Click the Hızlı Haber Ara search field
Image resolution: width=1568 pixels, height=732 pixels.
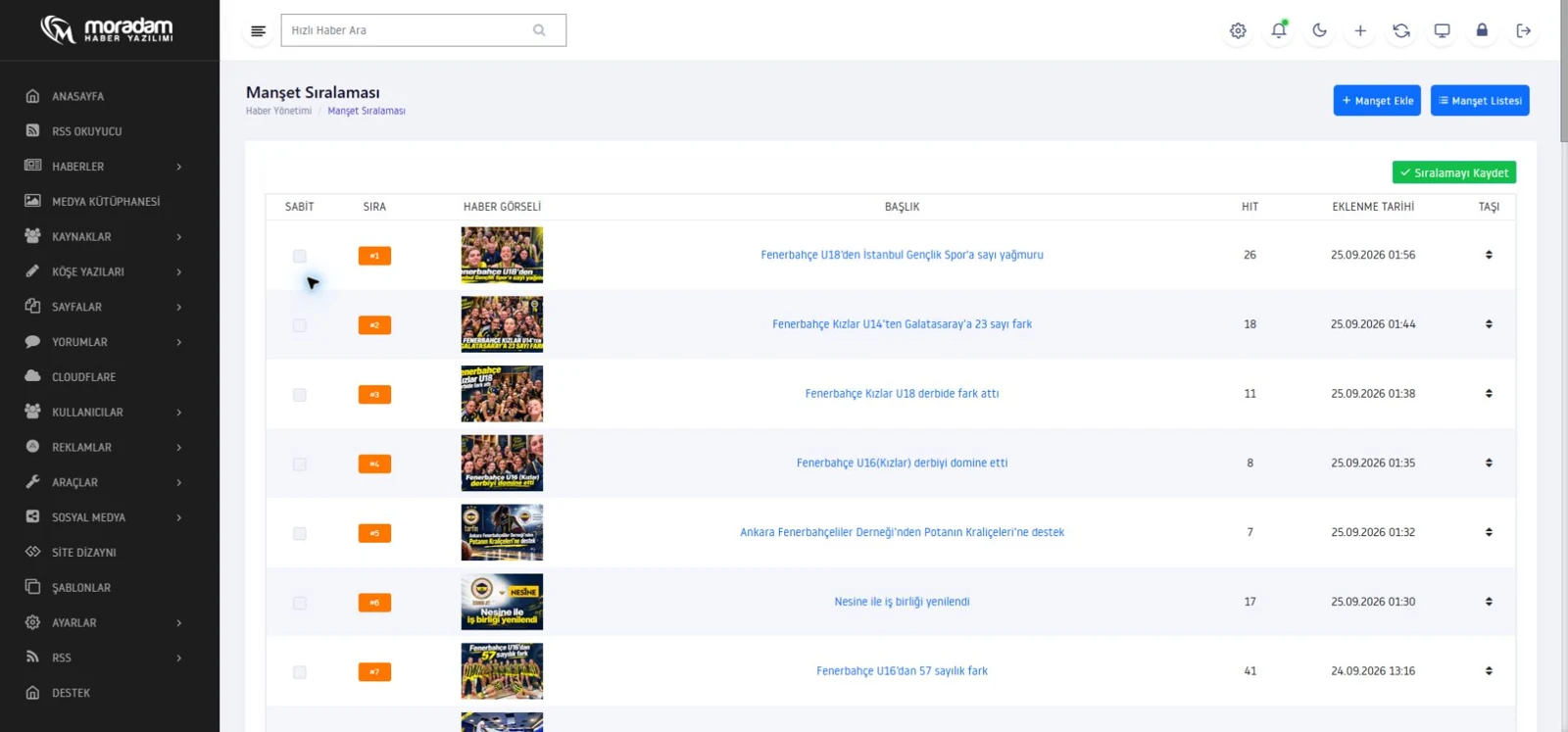[423, 30]
